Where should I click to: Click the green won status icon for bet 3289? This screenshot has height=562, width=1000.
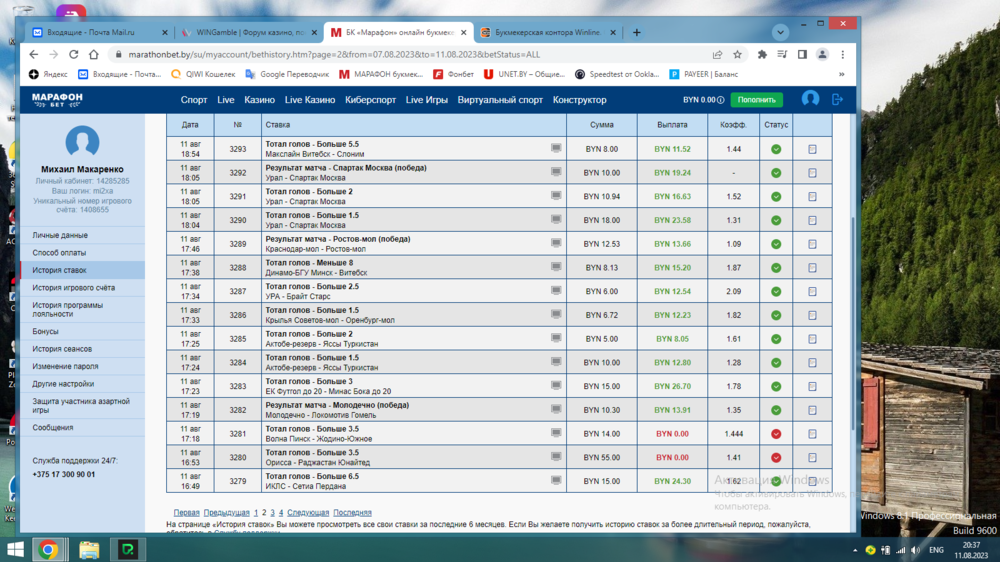tap(776, 244)
